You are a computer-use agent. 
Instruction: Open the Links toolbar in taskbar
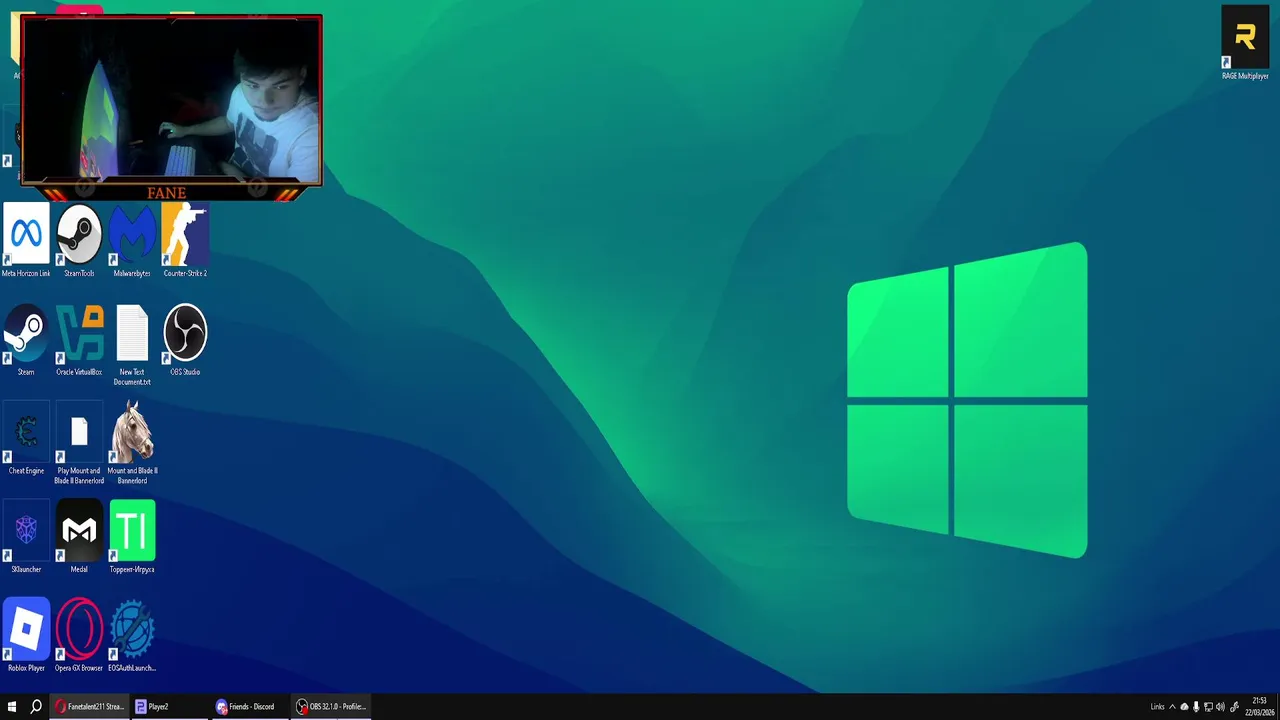click(1157, 707)
